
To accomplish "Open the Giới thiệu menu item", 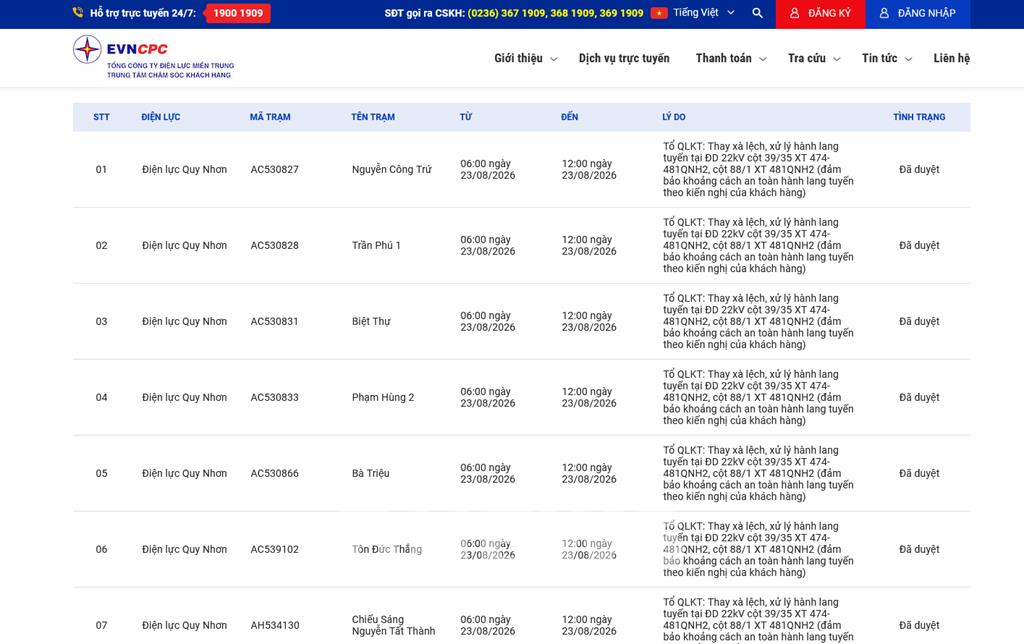I will [518, 58].
